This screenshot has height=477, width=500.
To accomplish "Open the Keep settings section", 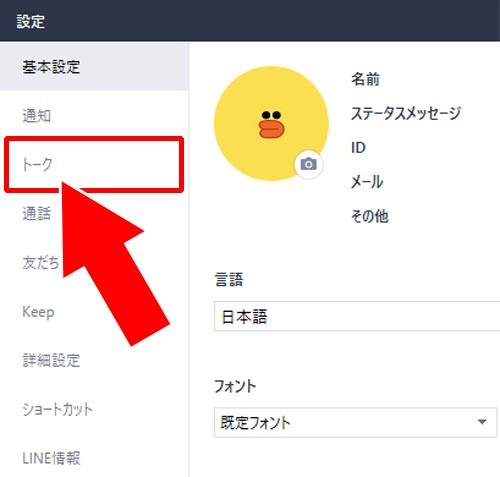I will (x=38, y=312).
